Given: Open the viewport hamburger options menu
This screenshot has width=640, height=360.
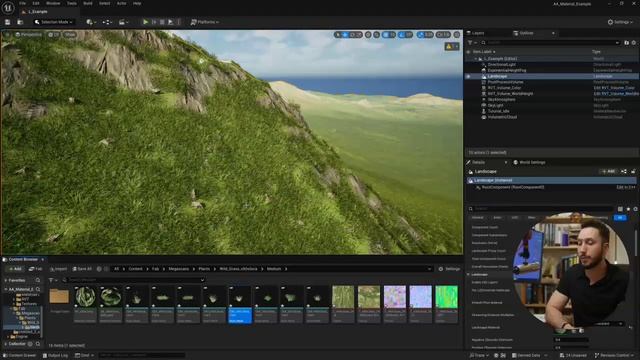Looking at the screenshot, I should pyautogui.click(x=7, y=35).
